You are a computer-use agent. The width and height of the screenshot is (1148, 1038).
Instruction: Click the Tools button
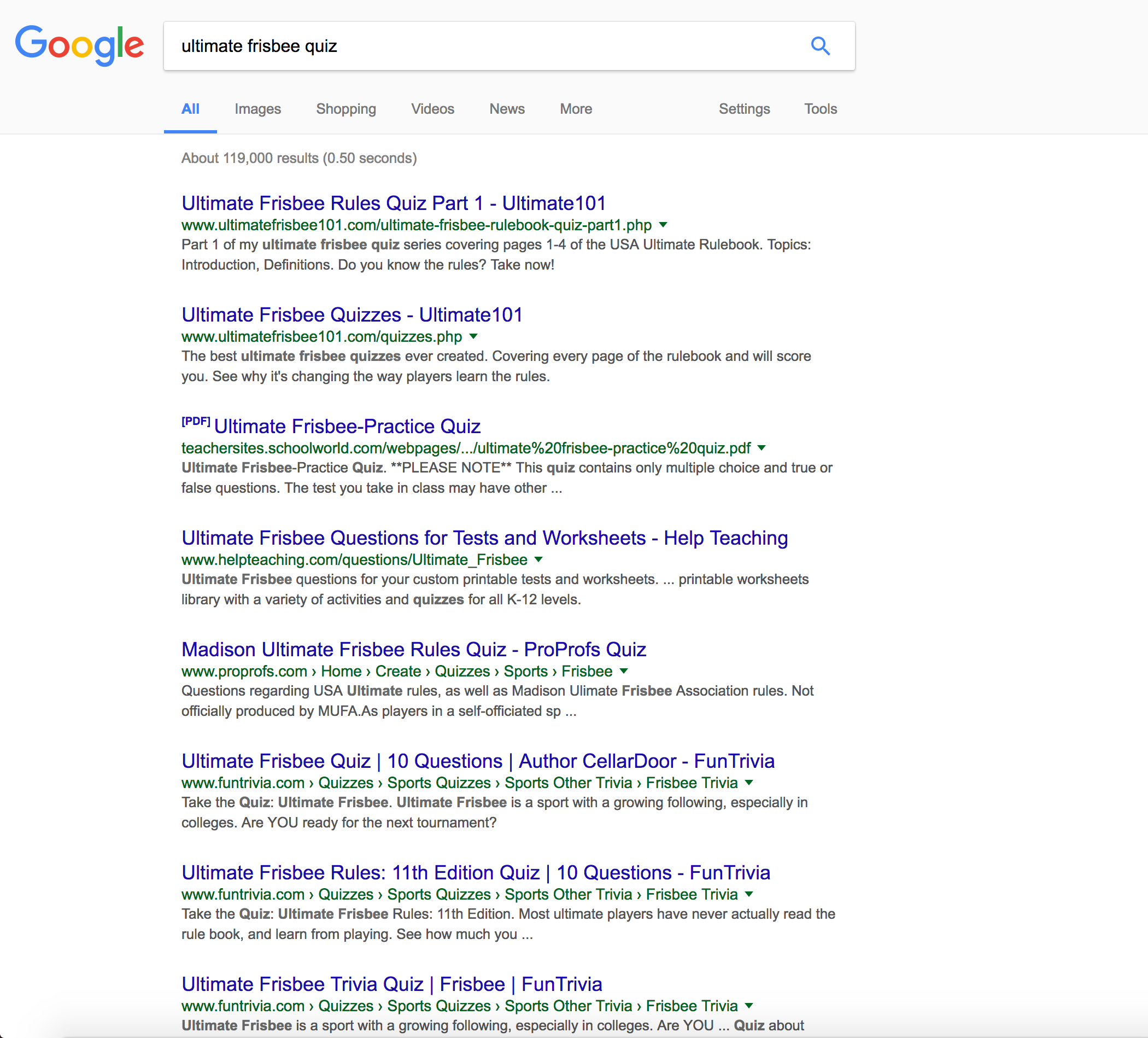coord(820,109)
